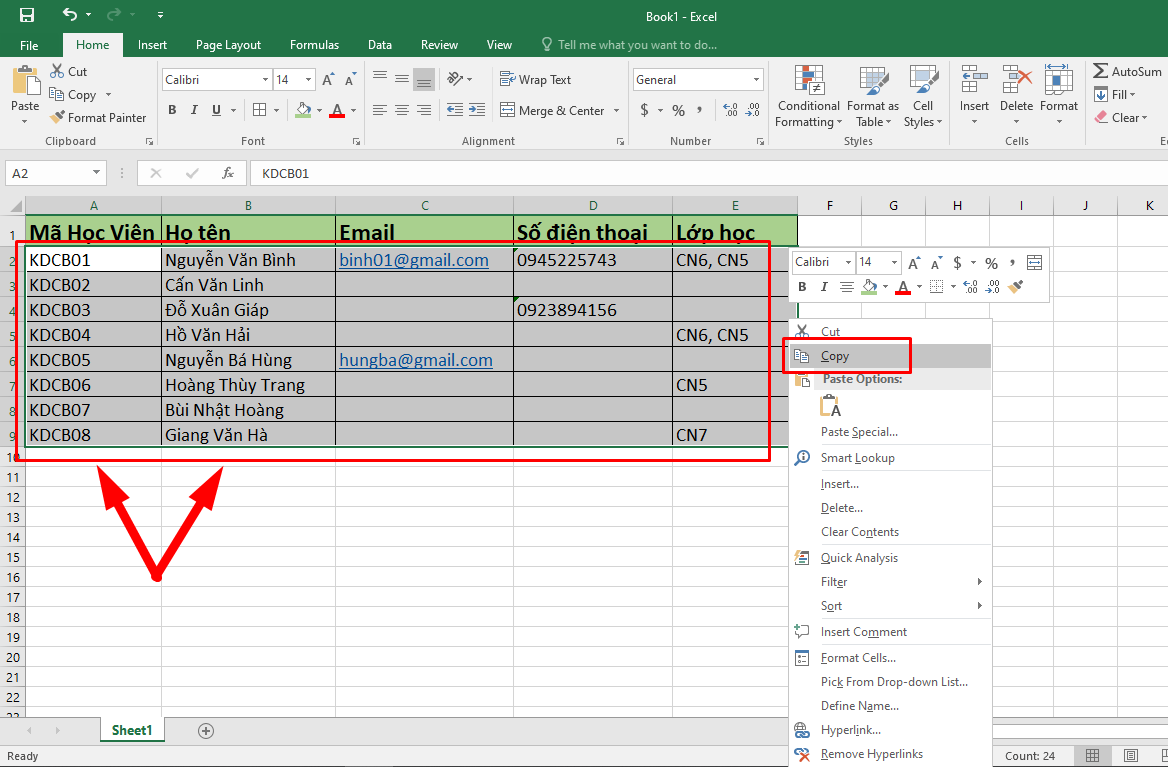Open the hungba@gmail.com hyperlink
The image size is (1168, 767).
click(x=416, y=360)
